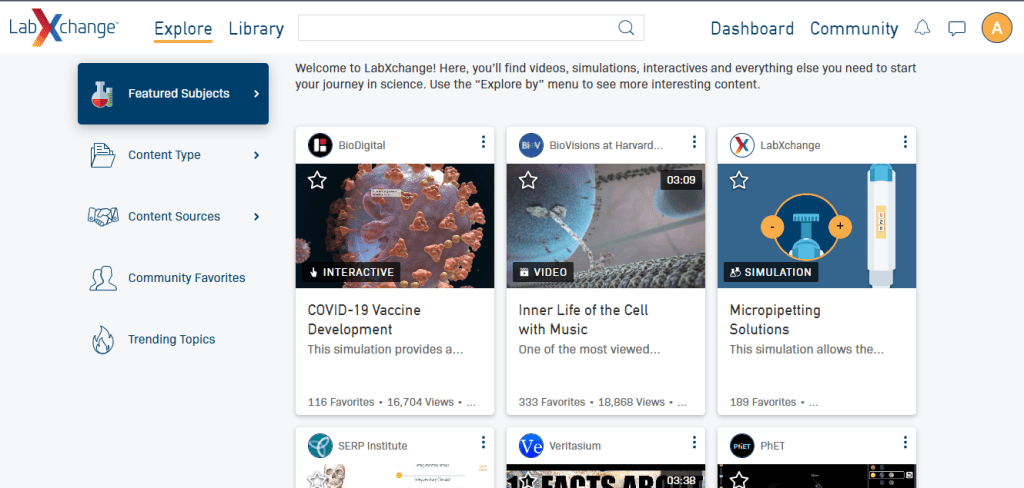Image resolution: width=1024 pixels, height=488 pixels.
Task: Click the search magnifier icon
Action: pyautogui.click(x=626, y=28)
